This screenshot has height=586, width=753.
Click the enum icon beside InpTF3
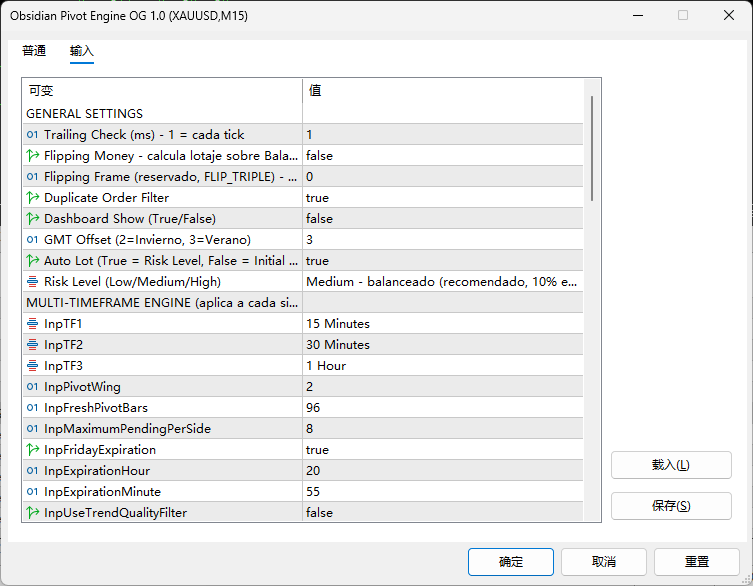click(32, 366)
